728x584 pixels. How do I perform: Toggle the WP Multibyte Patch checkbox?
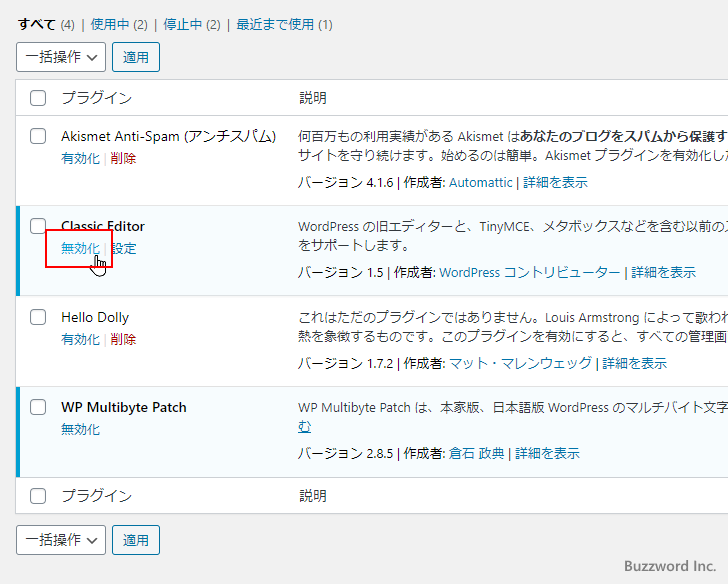tap(38, 407)
